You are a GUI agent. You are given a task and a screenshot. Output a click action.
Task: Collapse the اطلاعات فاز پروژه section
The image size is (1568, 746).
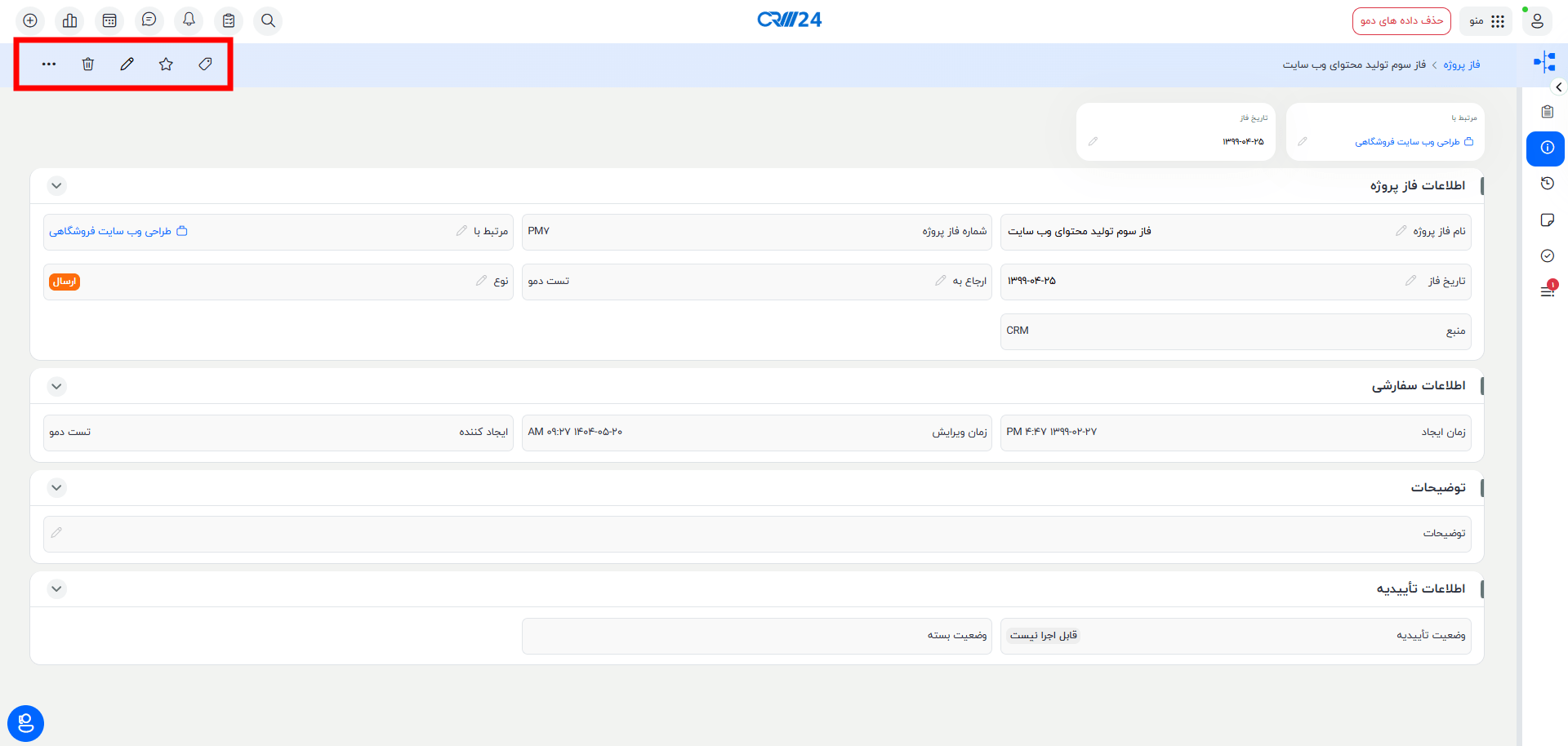tap(56, 185)
